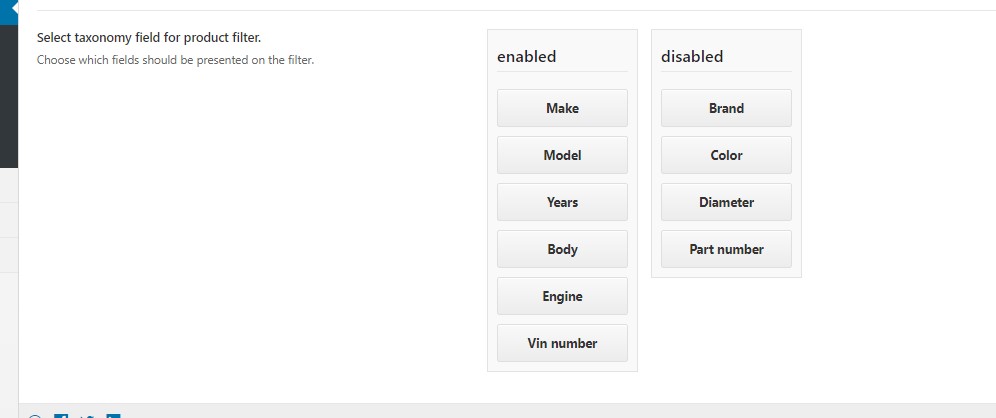Screen dimensions: 996x418
Task: Click the "enabled" column heading
Action: pos(527,57)
